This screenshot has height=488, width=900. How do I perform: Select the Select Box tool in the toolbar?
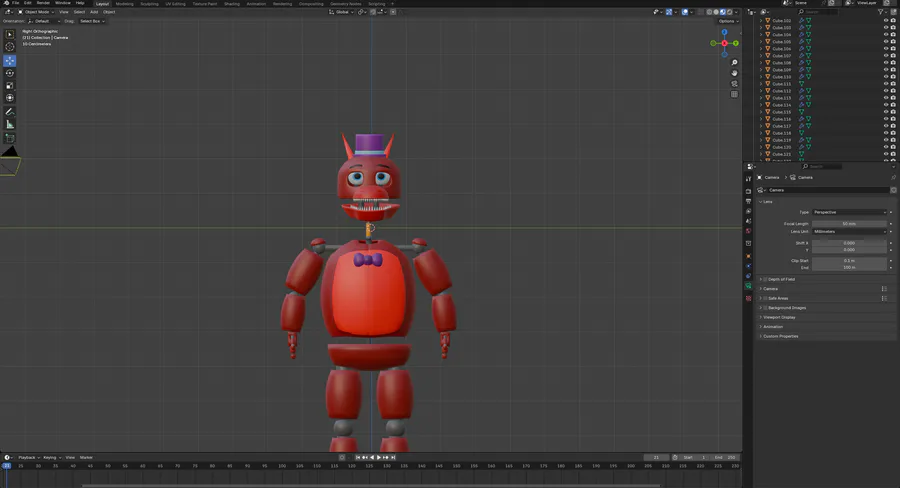[x=10, y=34]
